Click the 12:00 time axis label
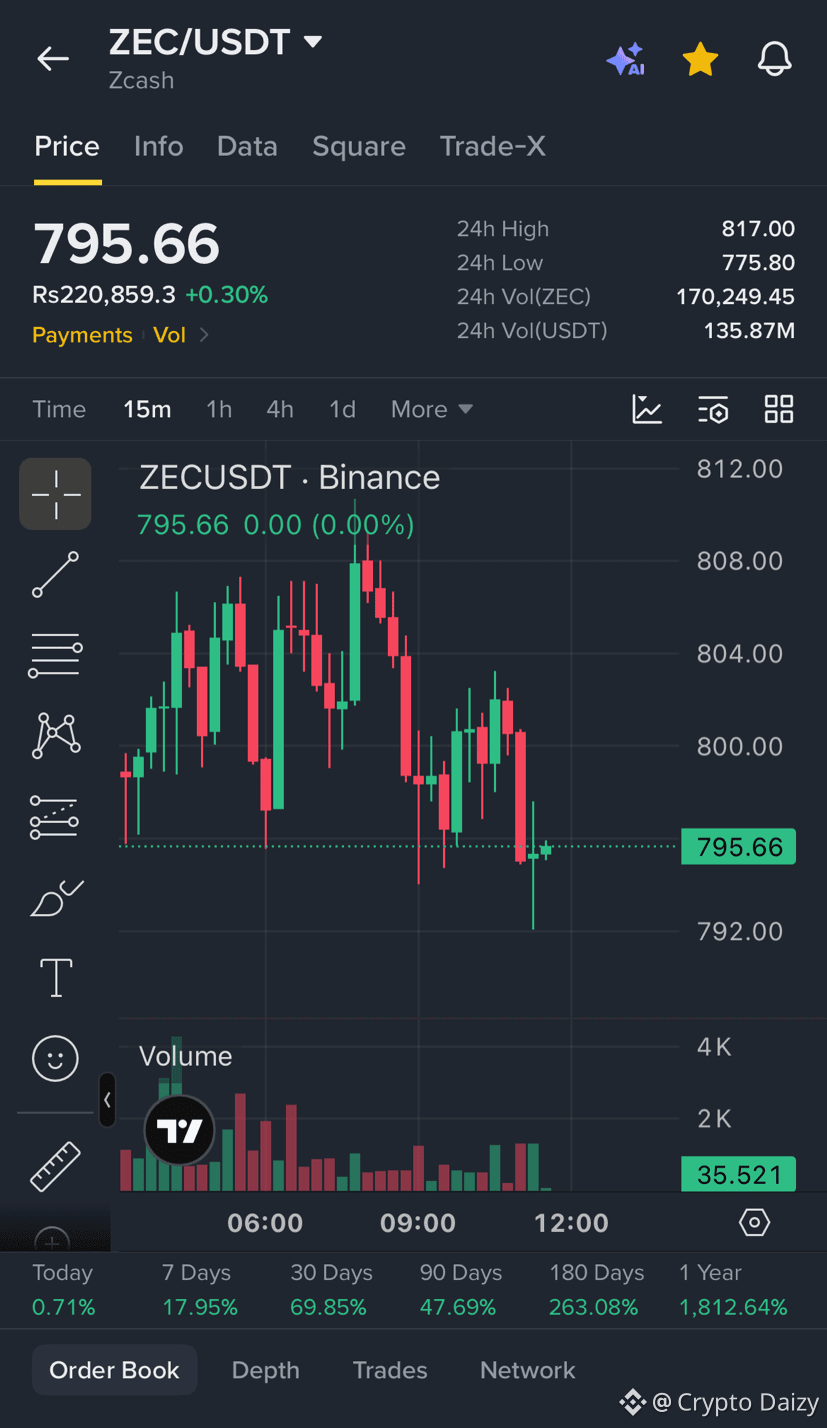The image size is (827, 1428). click(x=571, y=1223)
